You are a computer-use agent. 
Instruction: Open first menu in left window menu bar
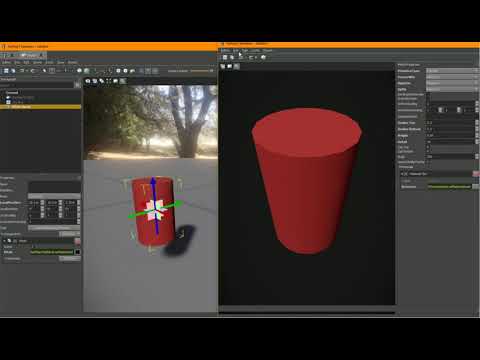pyautogui.click(x=6, y=62)
